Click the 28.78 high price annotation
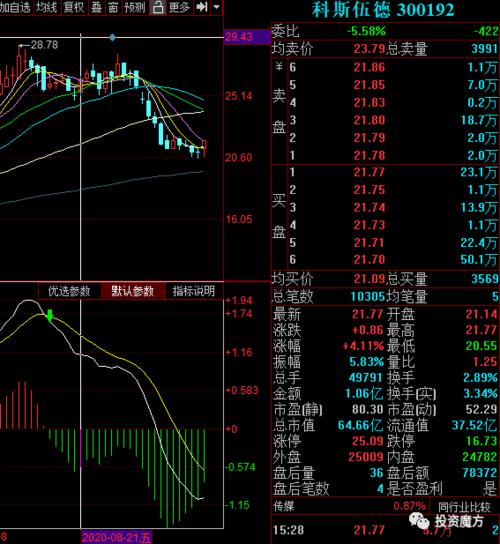The image size is (500, 544). point(44,45)
